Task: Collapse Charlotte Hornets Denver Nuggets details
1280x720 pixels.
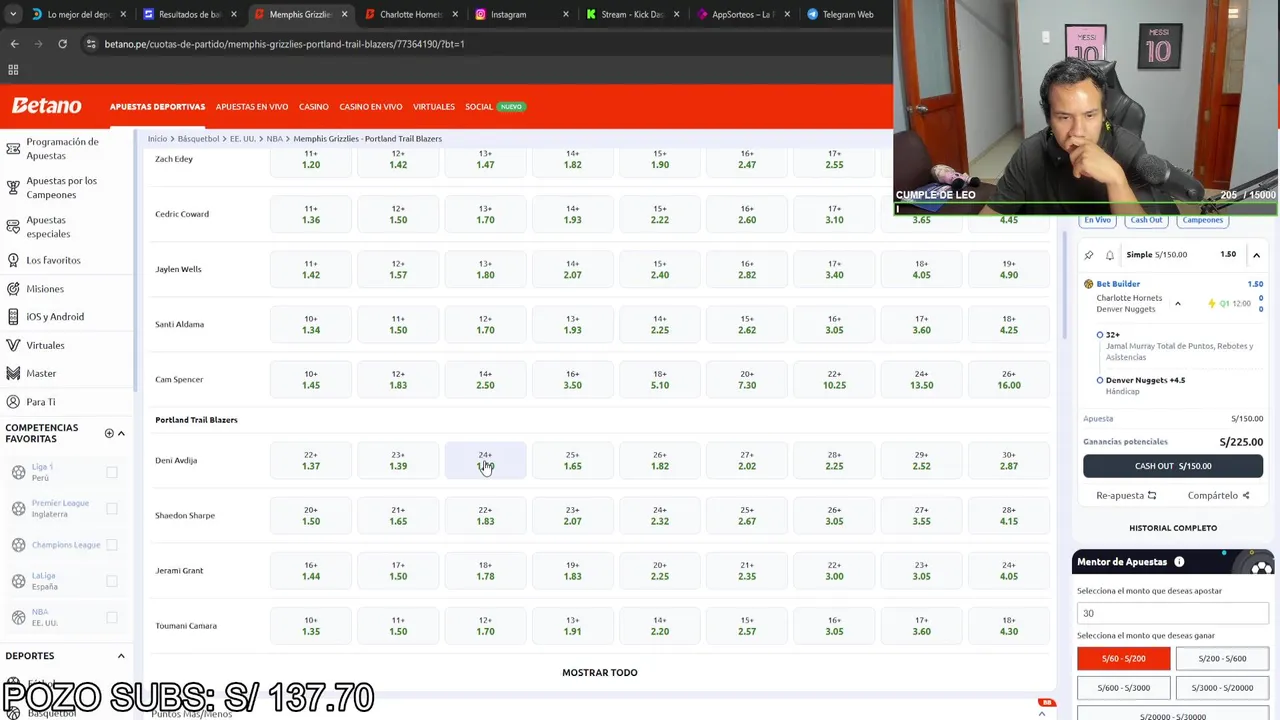Action: [x=1177, y=303]
